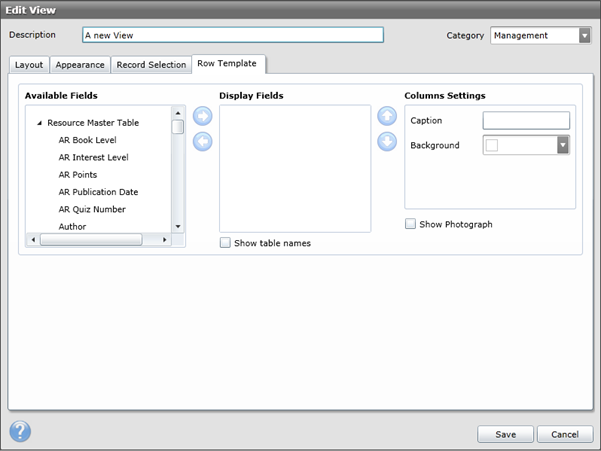Viewport: 601px width, 451px height.
Task: Click the remove field left arrow icon
Action: pos(202,142)
